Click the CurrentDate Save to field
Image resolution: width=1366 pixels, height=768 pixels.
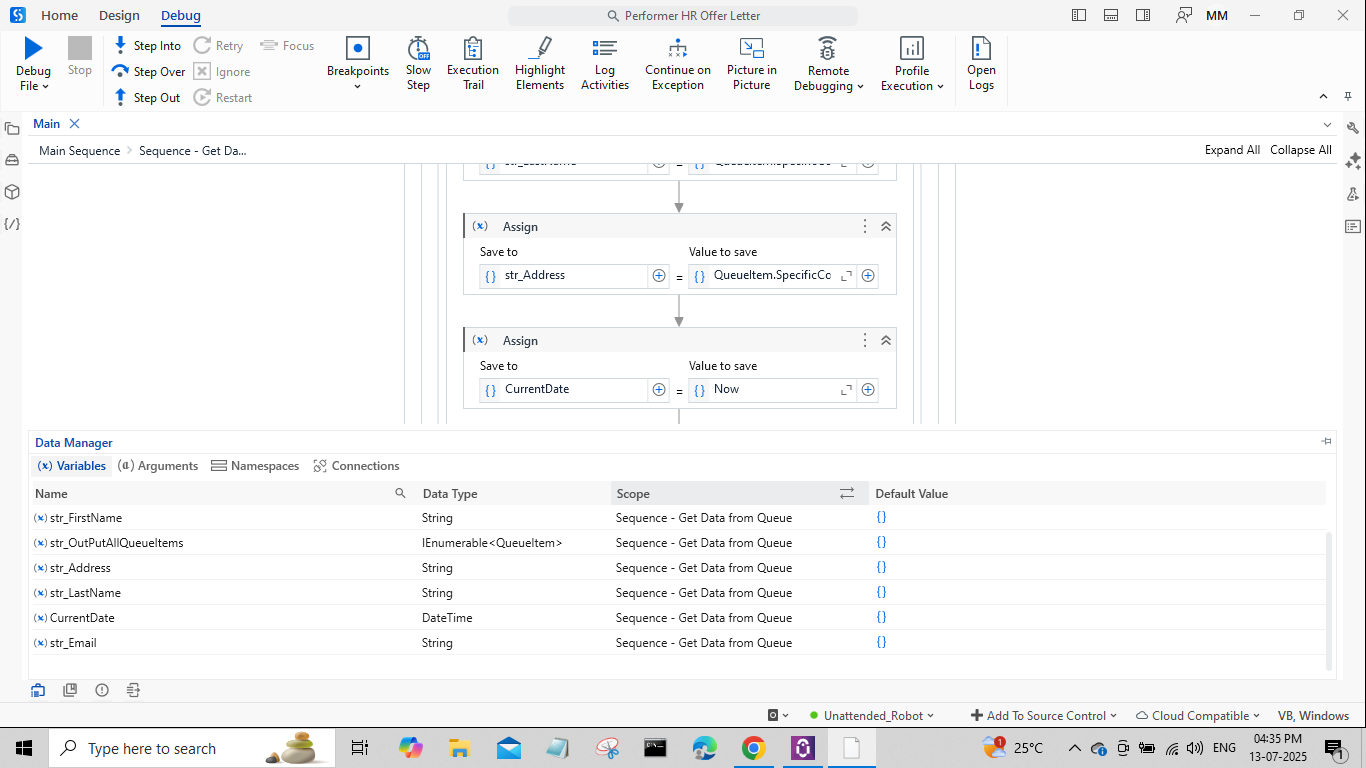(563, 389)
